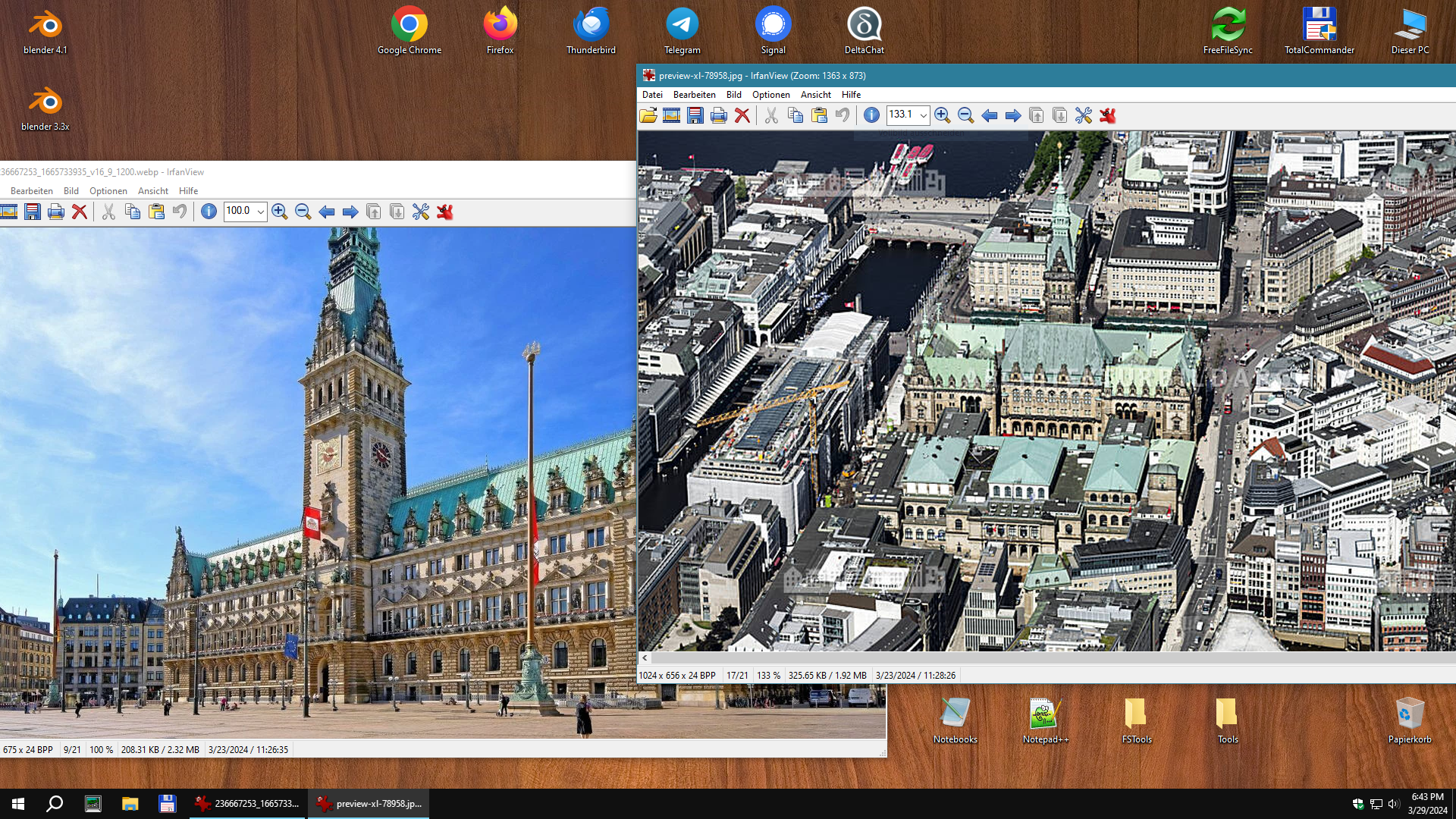Click 17/21 in preview-xl status bar

click(x=737, y=675)
